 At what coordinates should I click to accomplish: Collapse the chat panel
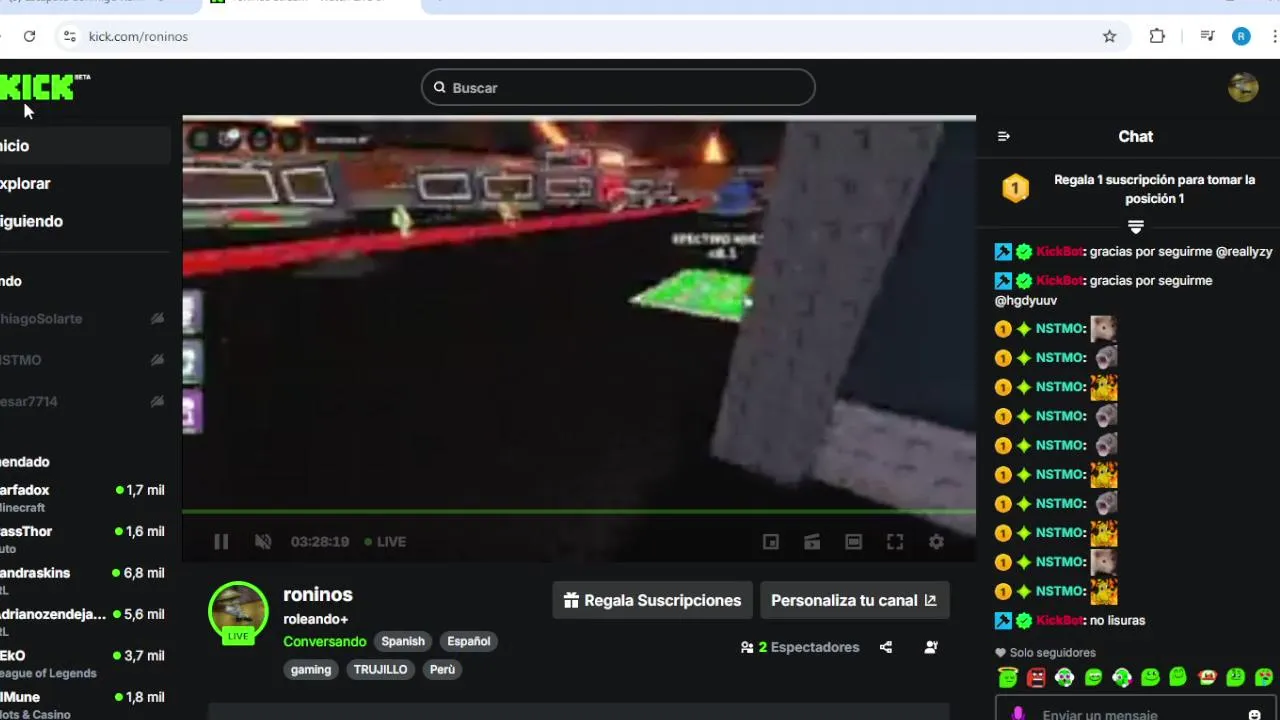[1004, 136]
